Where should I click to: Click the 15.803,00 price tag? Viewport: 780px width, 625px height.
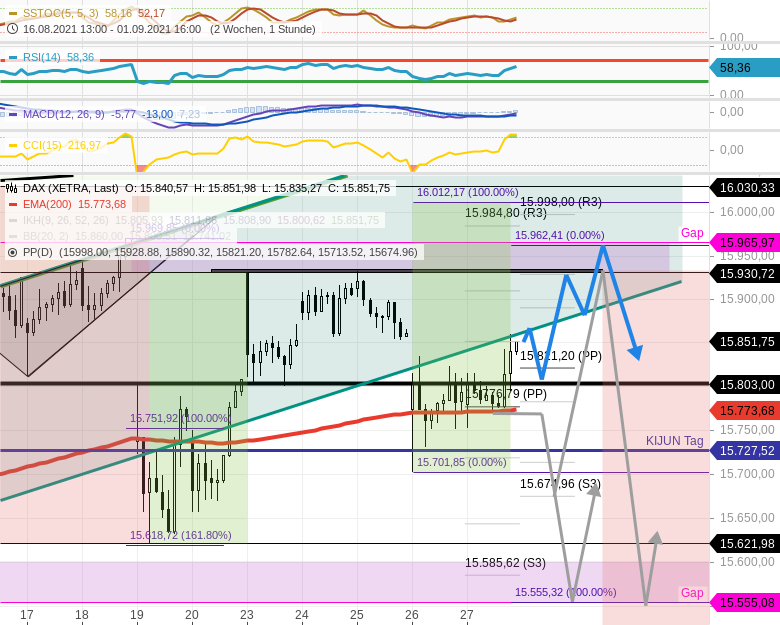pyautogui.click(x=745, y=385)
